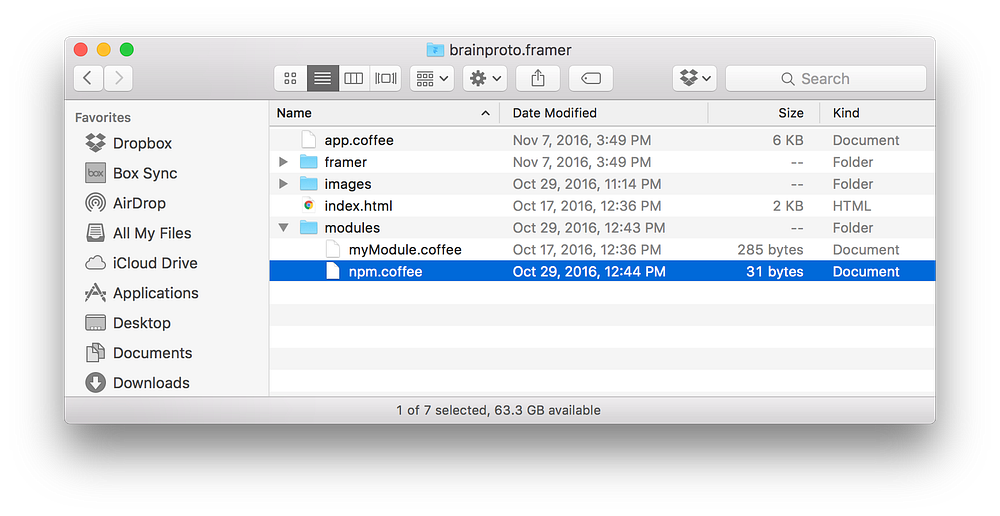The width and height of the screenshot is (1000, 516).
Task: Collapse the modules folder triangle
Action: click(283, 228)
